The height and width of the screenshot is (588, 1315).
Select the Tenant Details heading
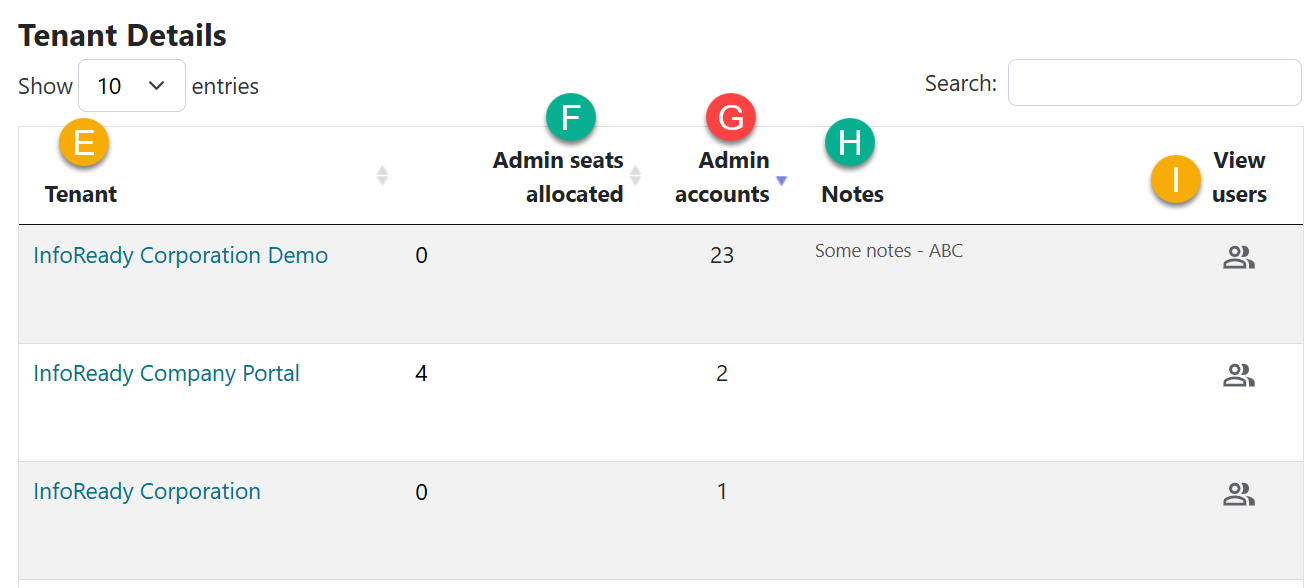pyautogui.click(x=122, y=36)
